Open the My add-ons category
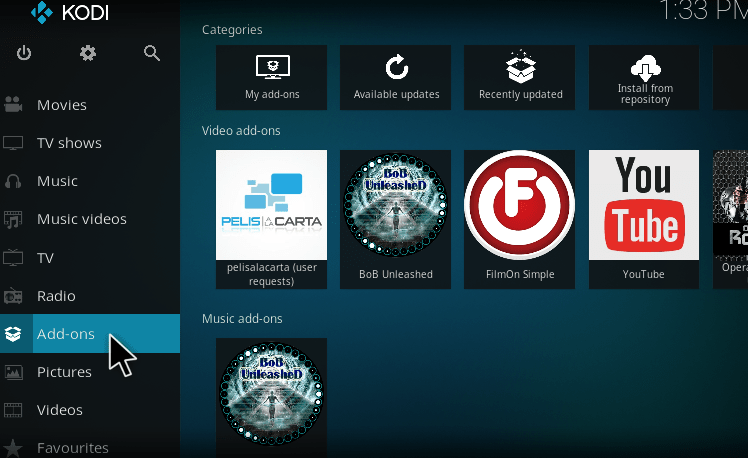This screenshot has width=748, height=458. [271, 77]
